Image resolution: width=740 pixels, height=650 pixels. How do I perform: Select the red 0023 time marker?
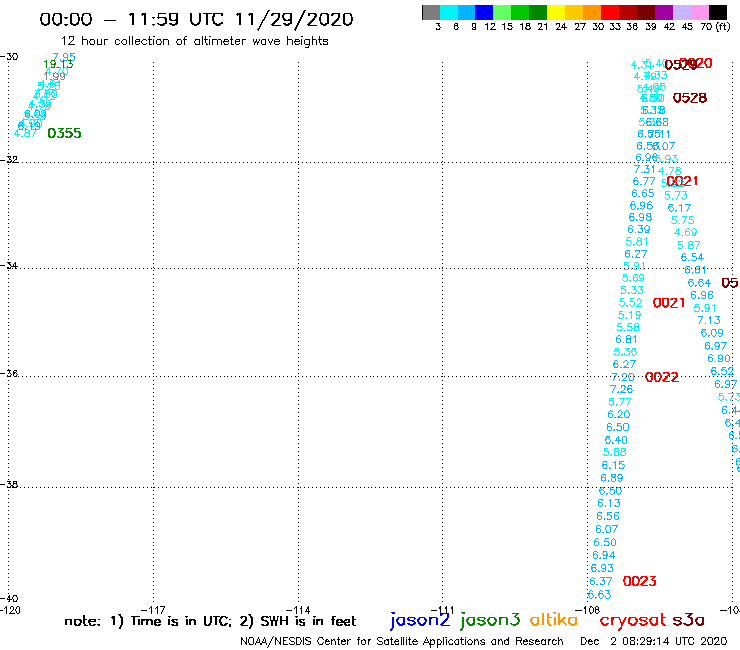[639, 581]
